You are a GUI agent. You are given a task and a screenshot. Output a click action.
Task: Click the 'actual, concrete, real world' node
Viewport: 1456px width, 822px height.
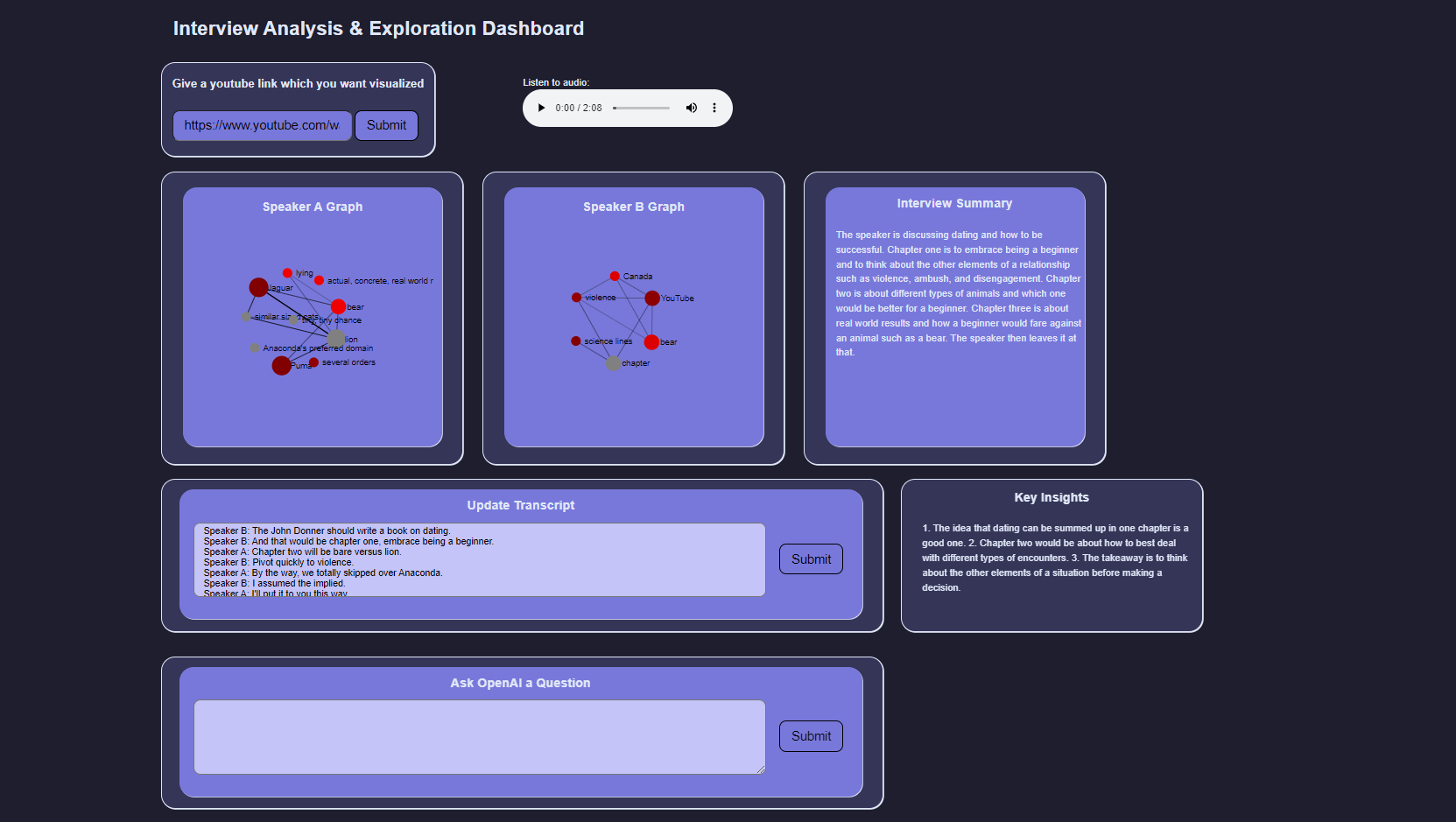coord(319,280)
